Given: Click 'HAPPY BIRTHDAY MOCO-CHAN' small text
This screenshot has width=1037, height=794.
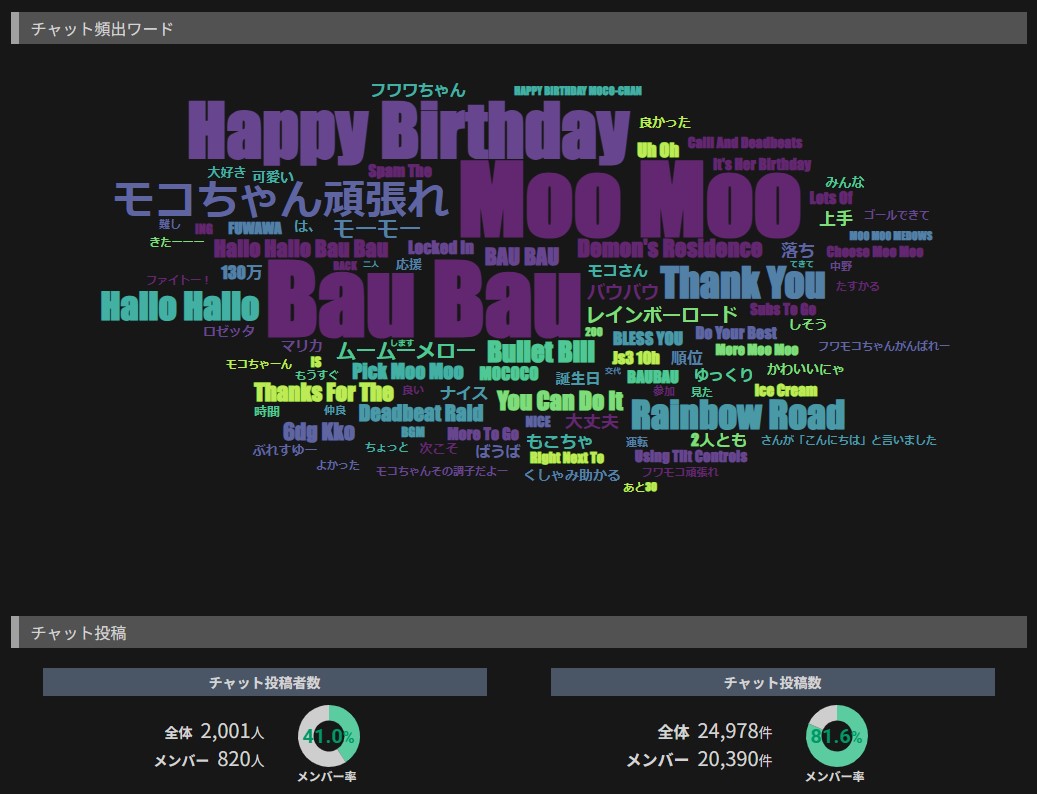Looking at the screenshot, I should (577, 91).
